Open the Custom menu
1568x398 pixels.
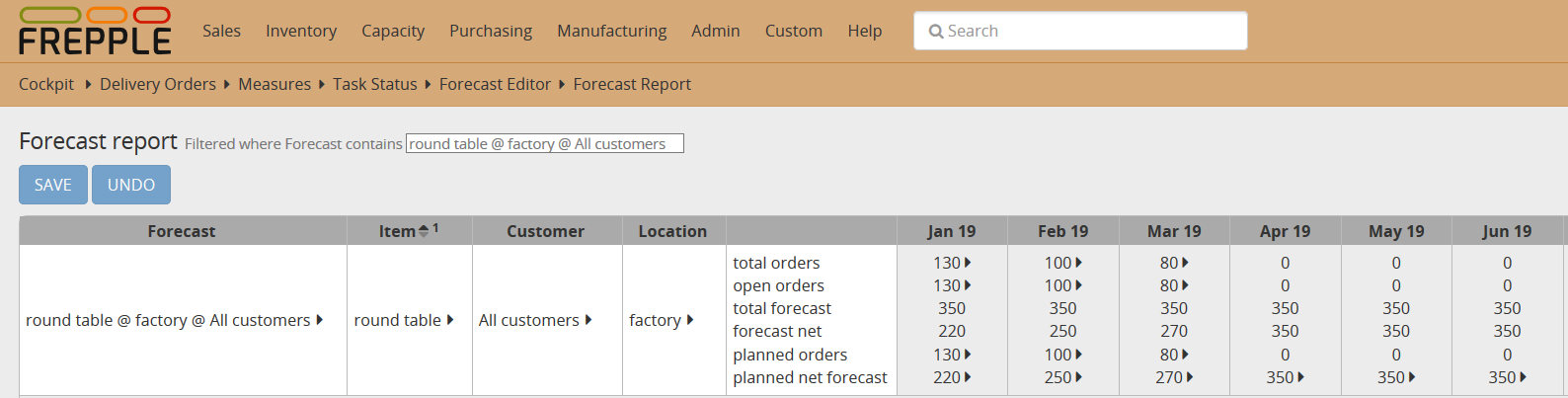tap(794, 31)
